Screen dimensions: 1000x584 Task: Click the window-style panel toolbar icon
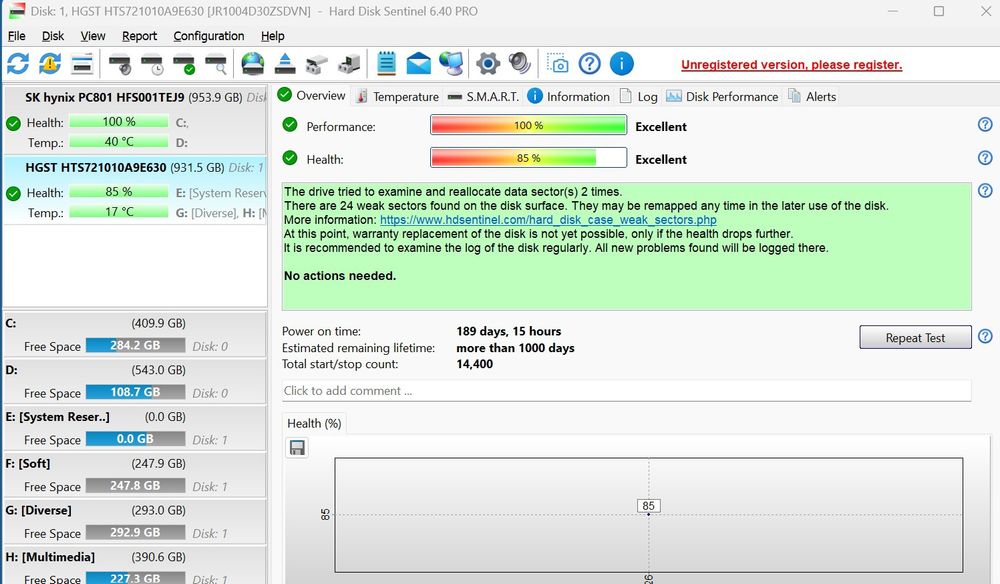coord(82,64)
